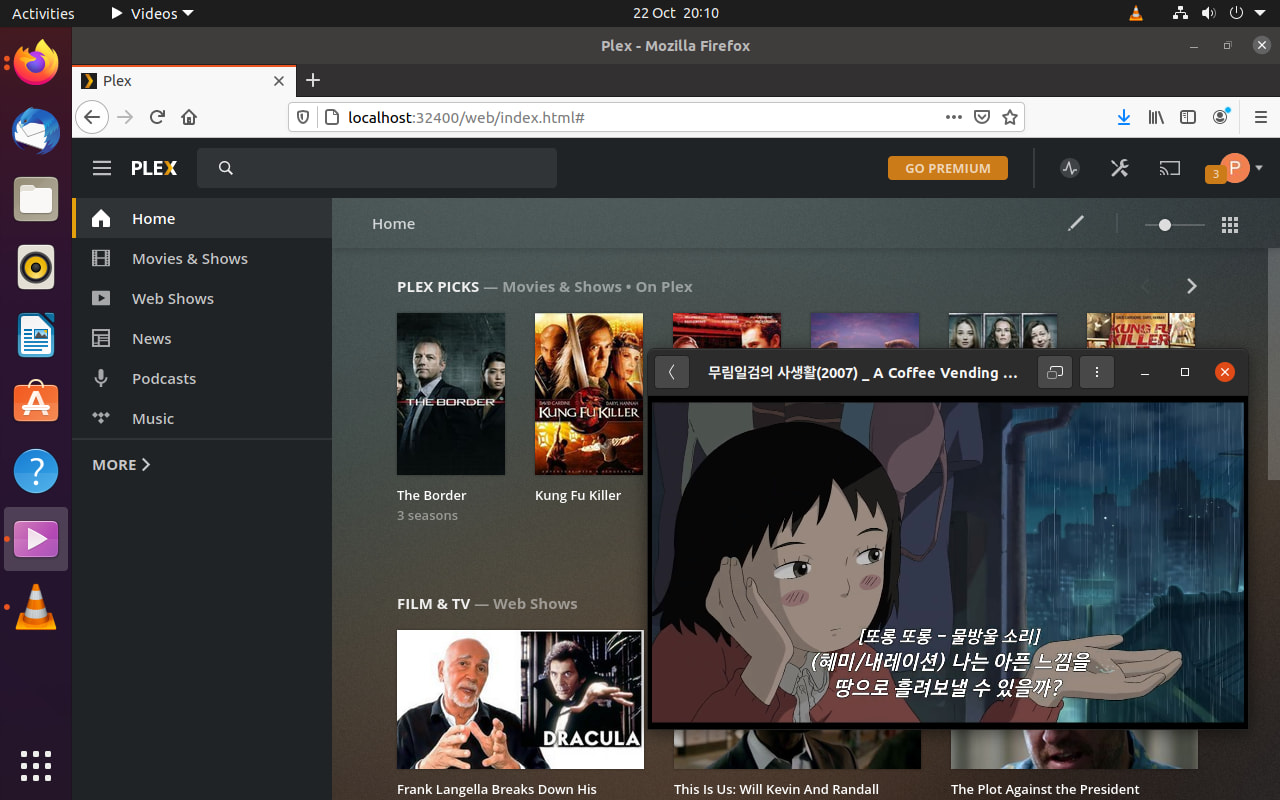Click the PLEX PICKS heading
This screenshot has height=800, width=1280.
pos(438,286)
